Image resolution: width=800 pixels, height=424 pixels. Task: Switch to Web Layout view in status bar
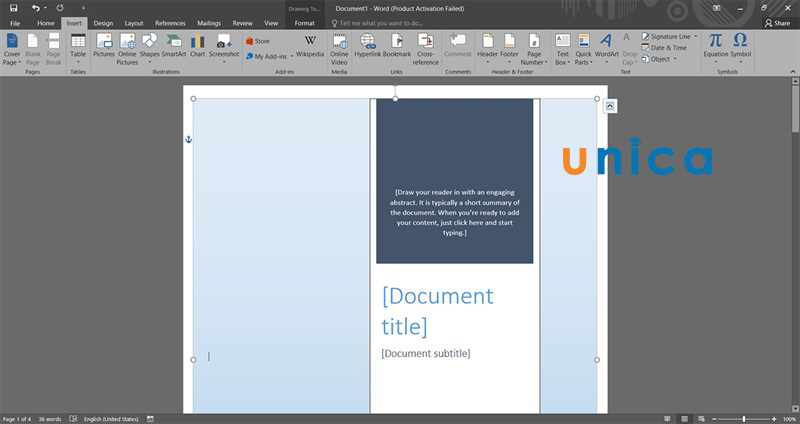pyautogui.click(x=702, y=419)
